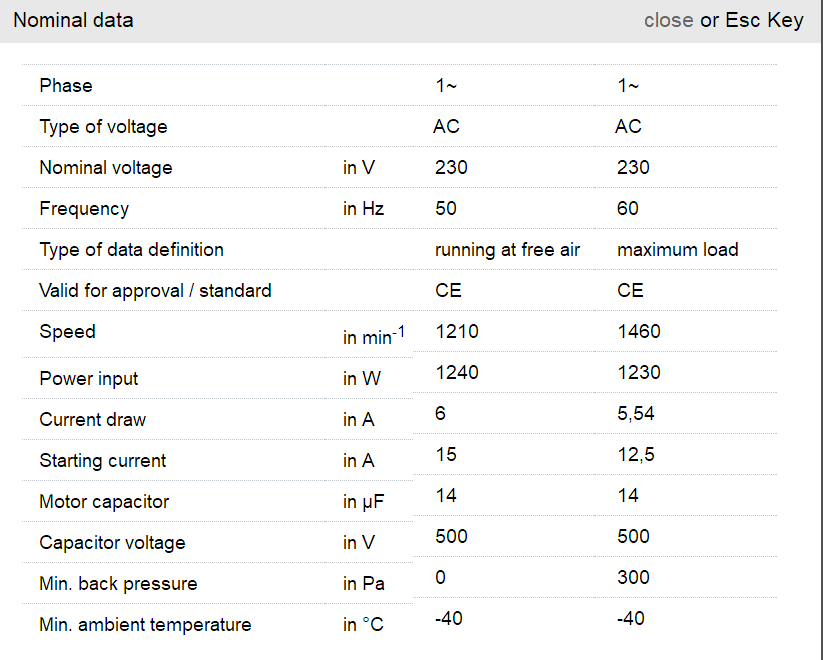This screenshot has height=660, width=823.
Task: Click the current draw value 5,54
Action: point(636,413)
